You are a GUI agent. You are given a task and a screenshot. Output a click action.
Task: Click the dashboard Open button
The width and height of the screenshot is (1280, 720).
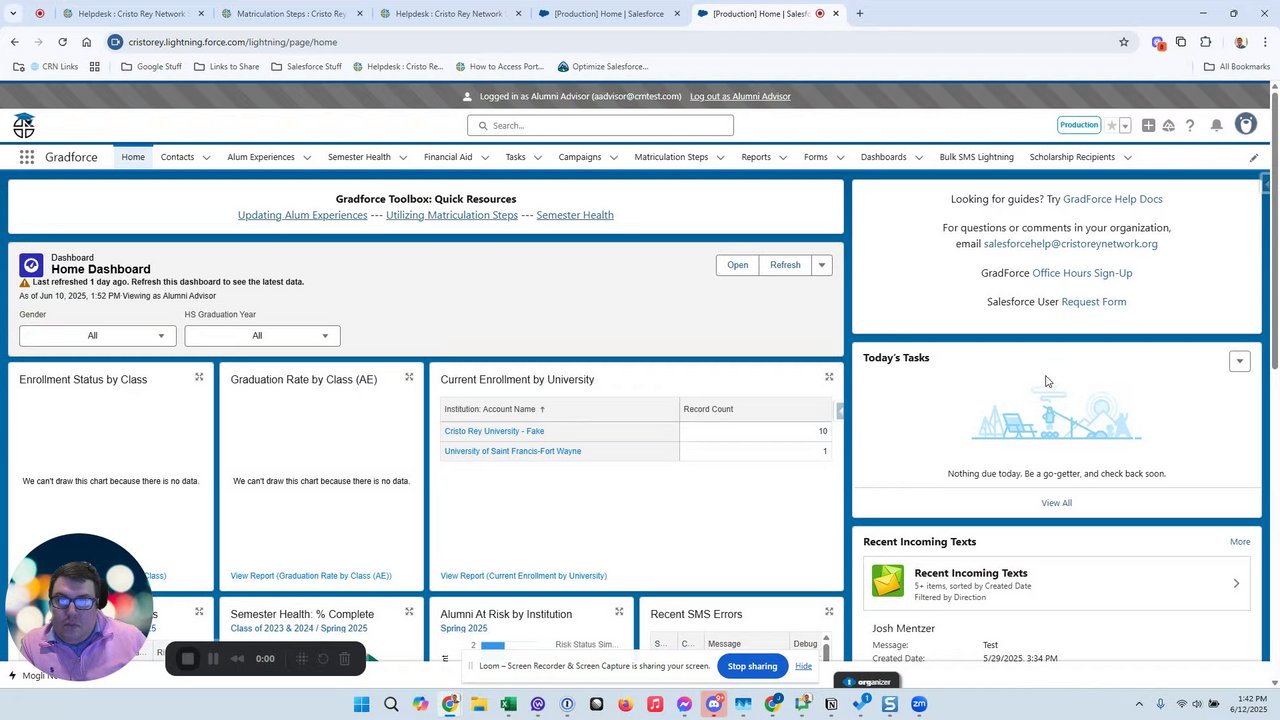tap(737, 265)
